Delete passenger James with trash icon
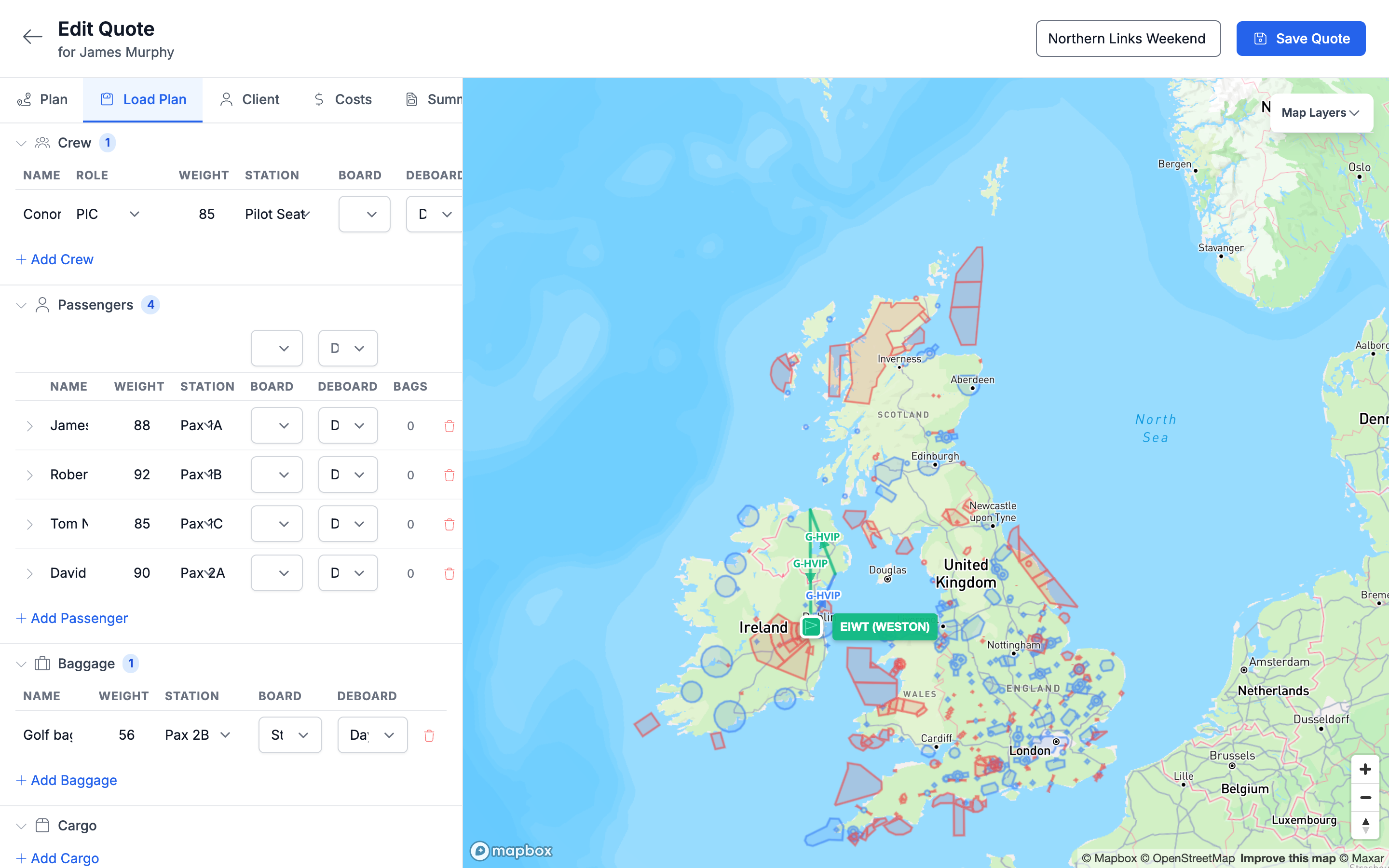1389x868 pixels. (x=449, y=426)
